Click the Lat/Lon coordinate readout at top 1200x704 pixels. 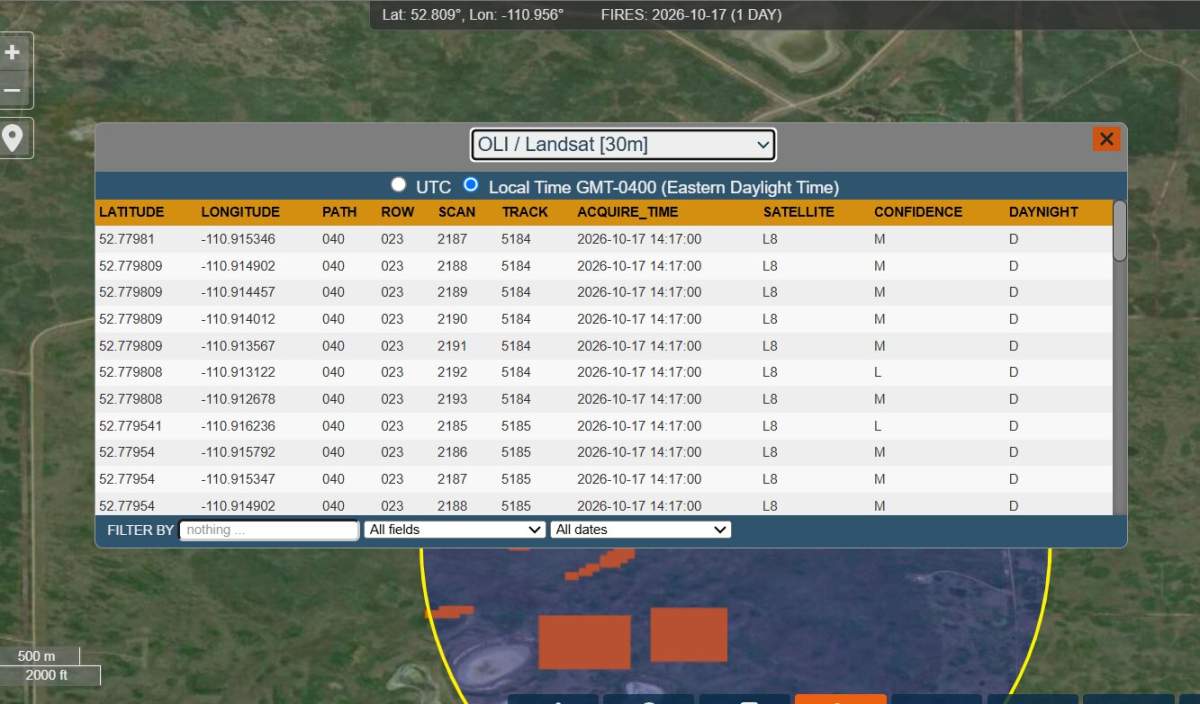tap(473, 15)
